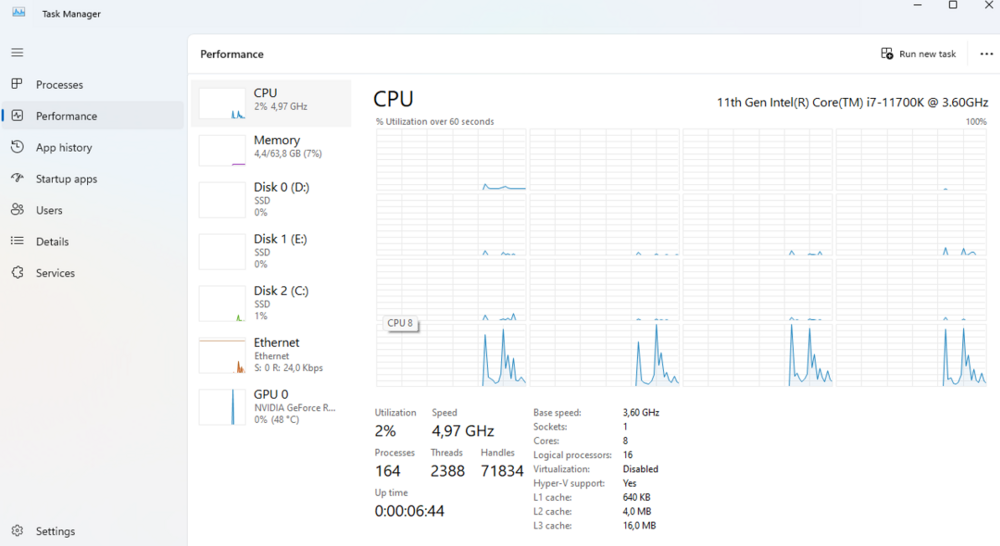Click the Run new task icon
Screen dimensions: 1000x546
(887, 54)
